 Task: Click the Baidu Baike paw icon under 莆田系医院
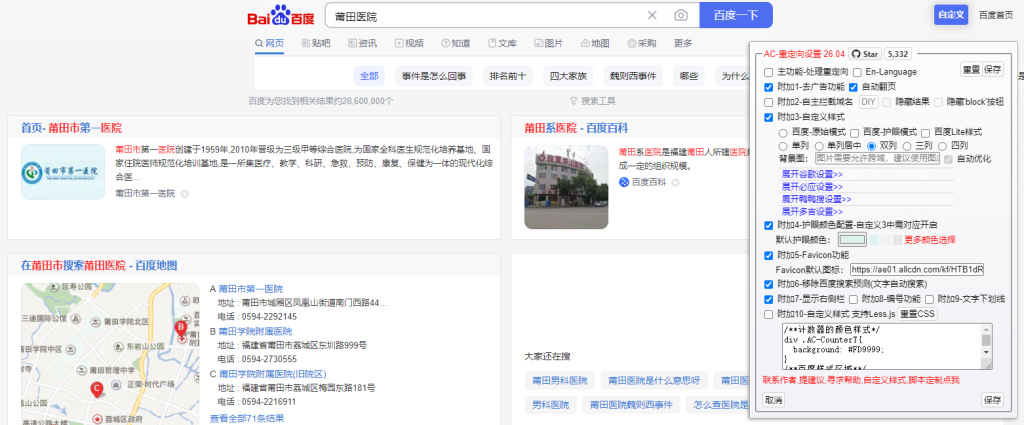tap(624, 182)
